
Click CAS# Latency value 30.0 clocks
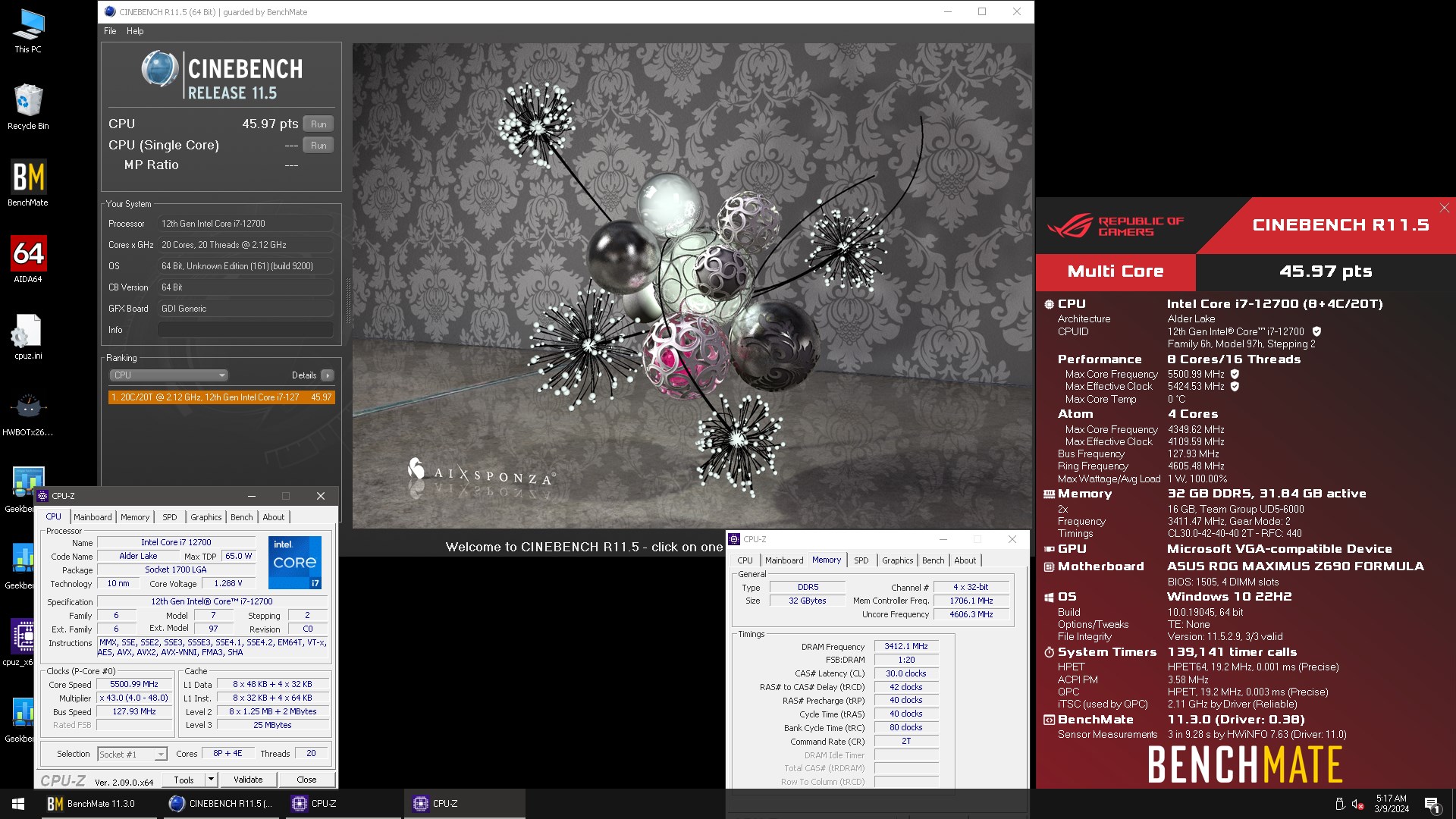click(x=905, y=673)
